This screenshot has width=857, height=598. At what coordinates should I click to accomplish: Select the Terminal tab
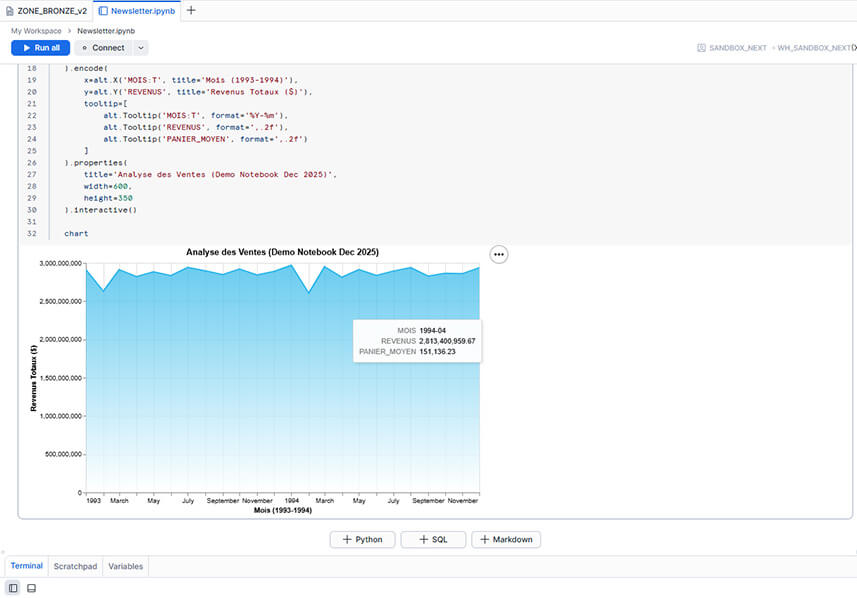coord(26,566)
